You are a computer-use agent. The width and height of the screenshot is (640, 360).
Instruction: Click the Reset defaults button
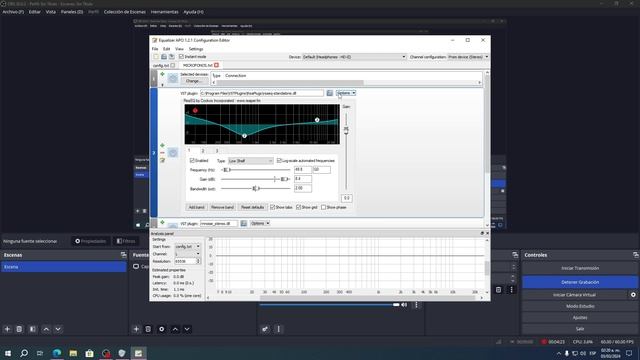click(x=252, y=207)
